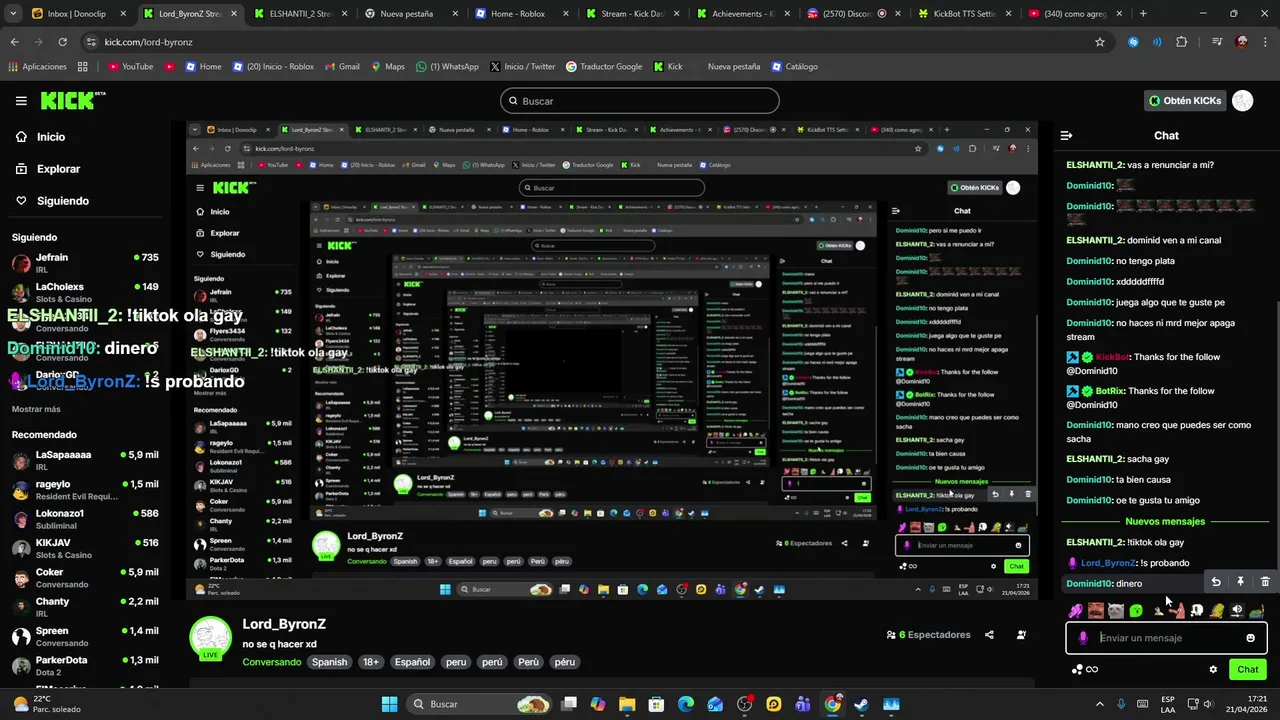The width and height of the screenshot is (1280, 720).
Task: Focus the Kick Buscar search field
Action: tap(640, 101)
